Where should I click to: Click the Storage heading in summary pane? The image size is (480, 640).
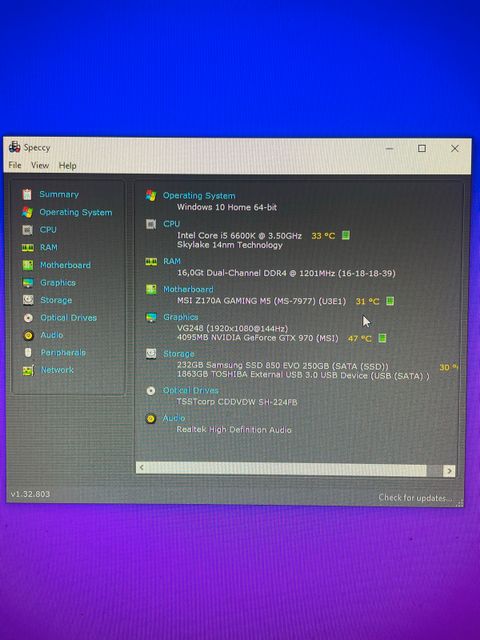[178, 354]
